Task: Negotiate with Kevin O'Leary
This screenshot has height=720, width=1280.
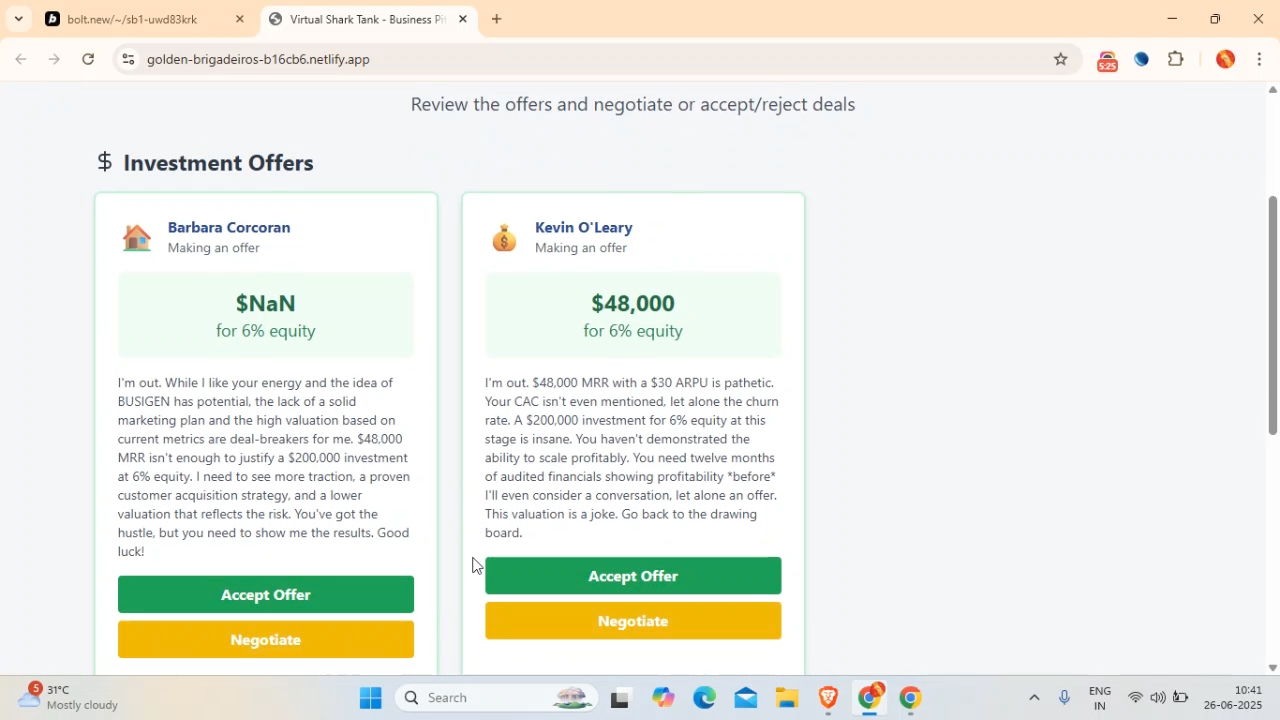Action: pos(633,621)
